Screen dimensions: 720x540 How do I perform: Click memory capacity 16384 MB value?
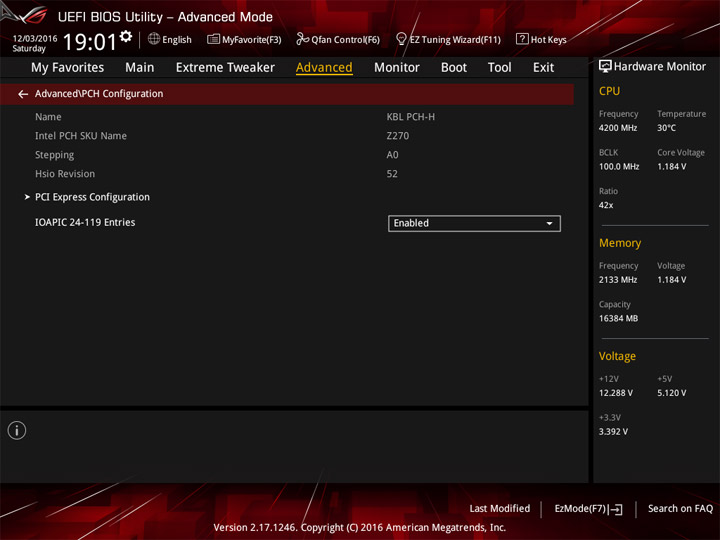click(x=618, y=318)
